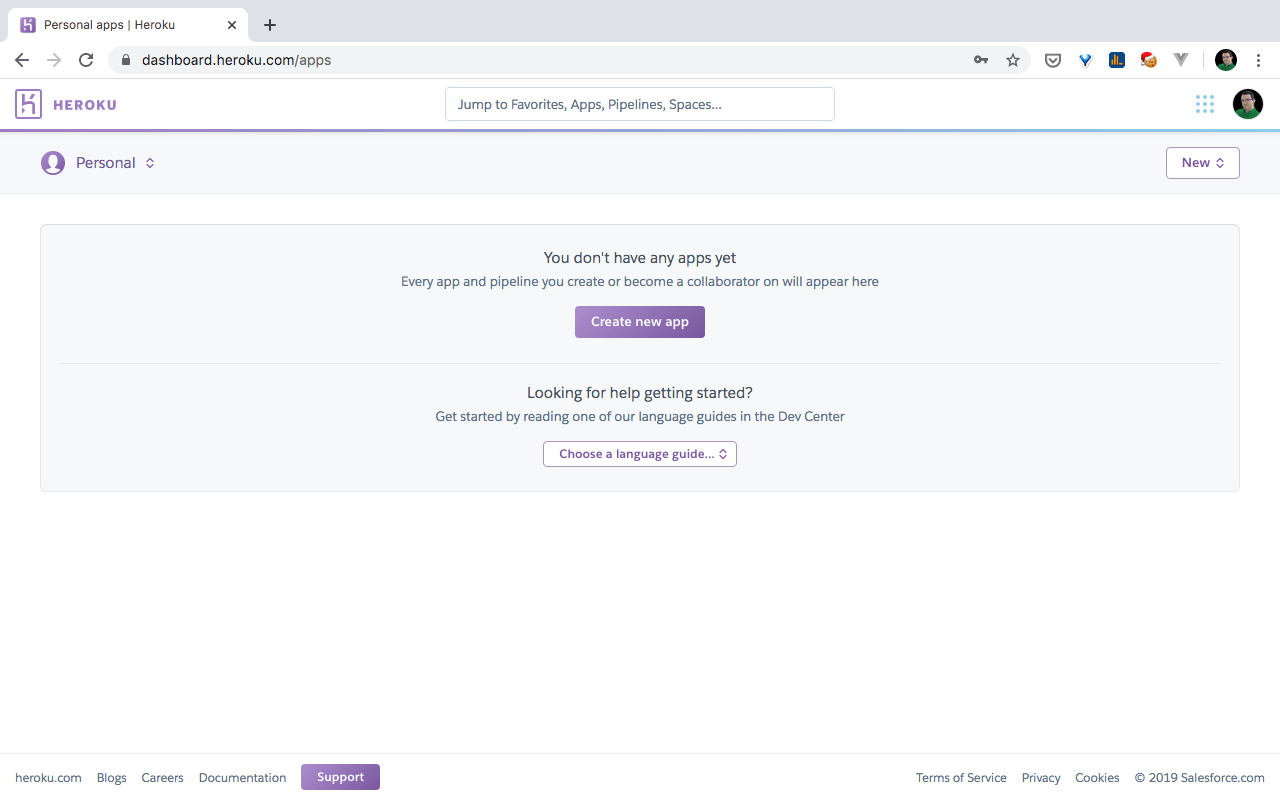Screen dimensions: 1280x800
Task: Click the Jump to Favorites search field
Action: 639,103
